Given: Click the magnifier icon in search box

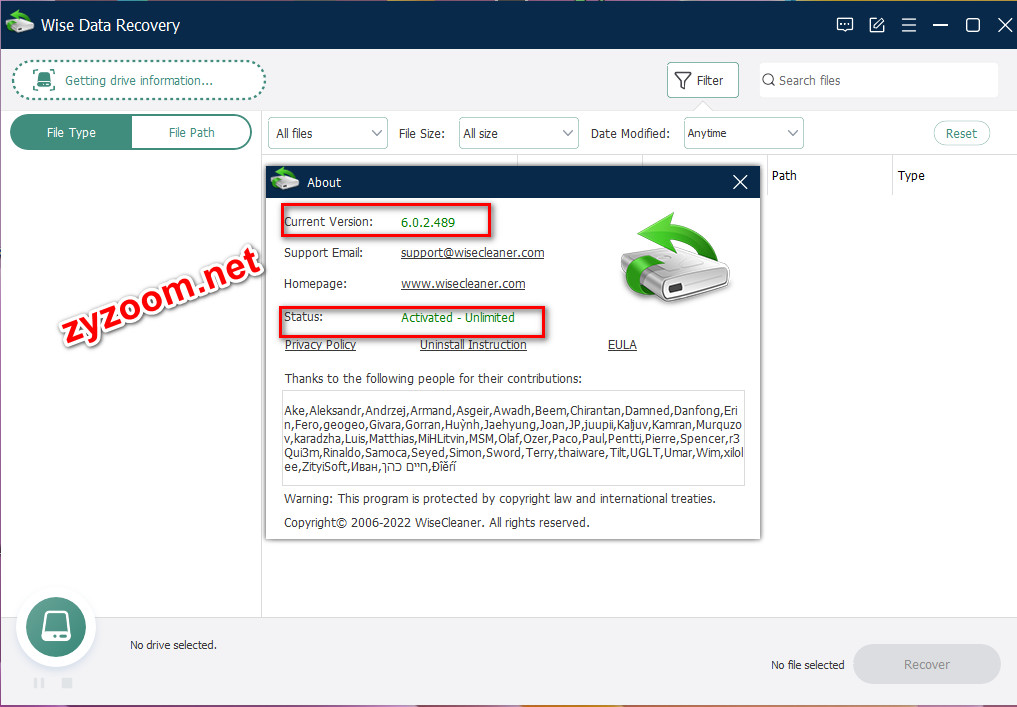Looking at the screenshot, I should click(x=768, y=80).
